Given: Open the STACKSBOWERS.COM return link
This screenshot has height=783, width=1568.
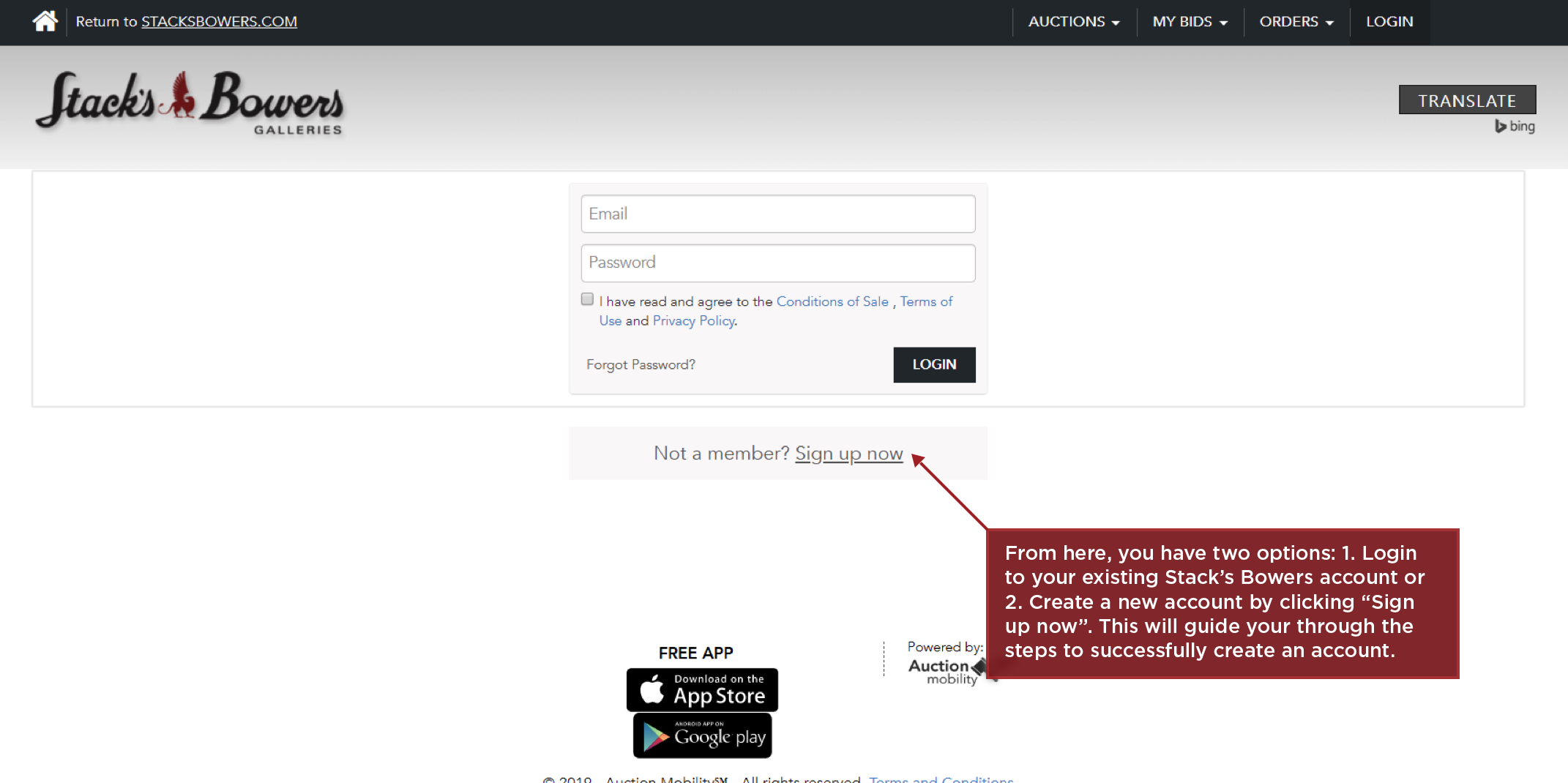Looking at the screenshot, I should (219, 21).
